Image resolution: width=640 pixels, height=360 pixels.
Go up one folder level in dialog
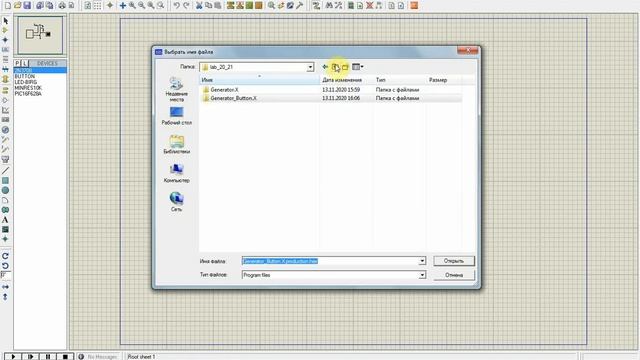click(335, 67)
